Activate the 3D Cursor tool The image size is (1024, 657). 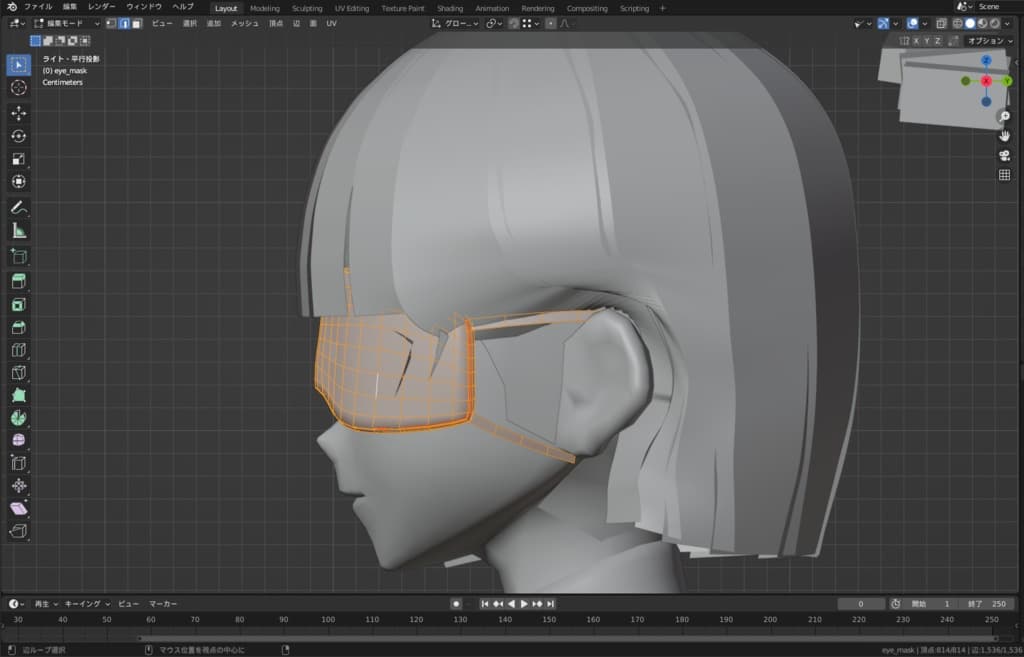(18, 88)
